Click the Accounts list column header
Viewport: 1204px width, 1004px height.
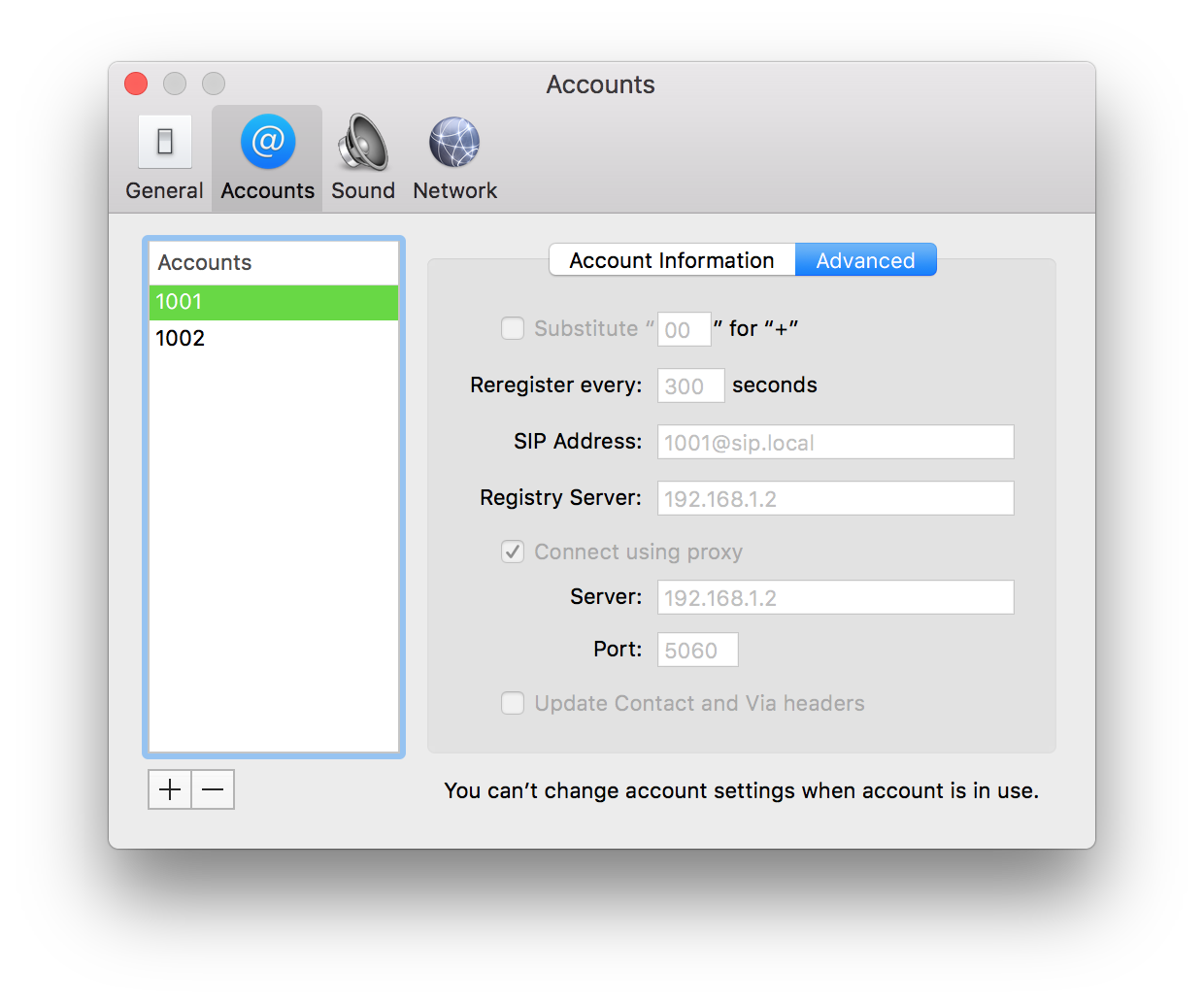tap(274, 262)
